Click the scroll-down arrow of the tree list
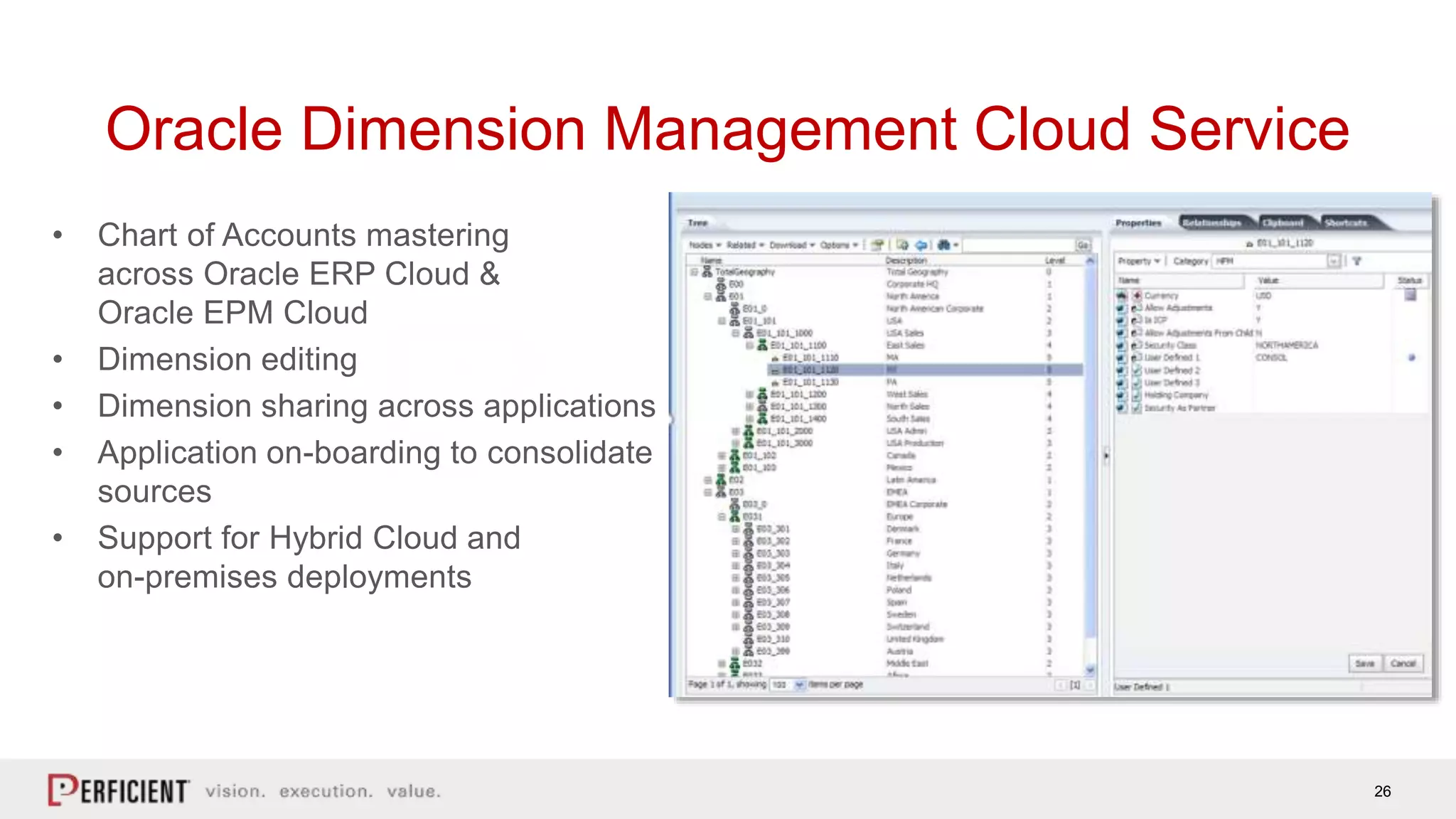The image size is (1456, 819). tap(1090, 670)
